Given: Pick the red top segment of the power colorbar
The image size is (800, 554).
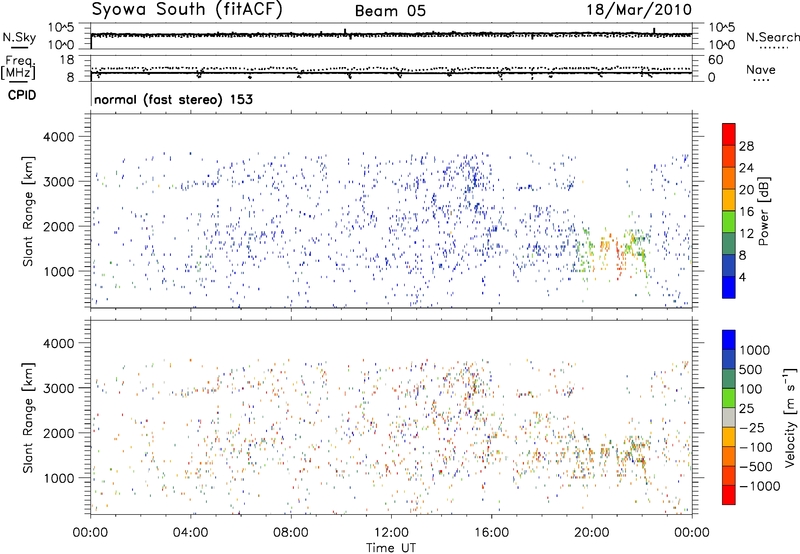Looking at the screenshot, I should (x=729, y=134).
